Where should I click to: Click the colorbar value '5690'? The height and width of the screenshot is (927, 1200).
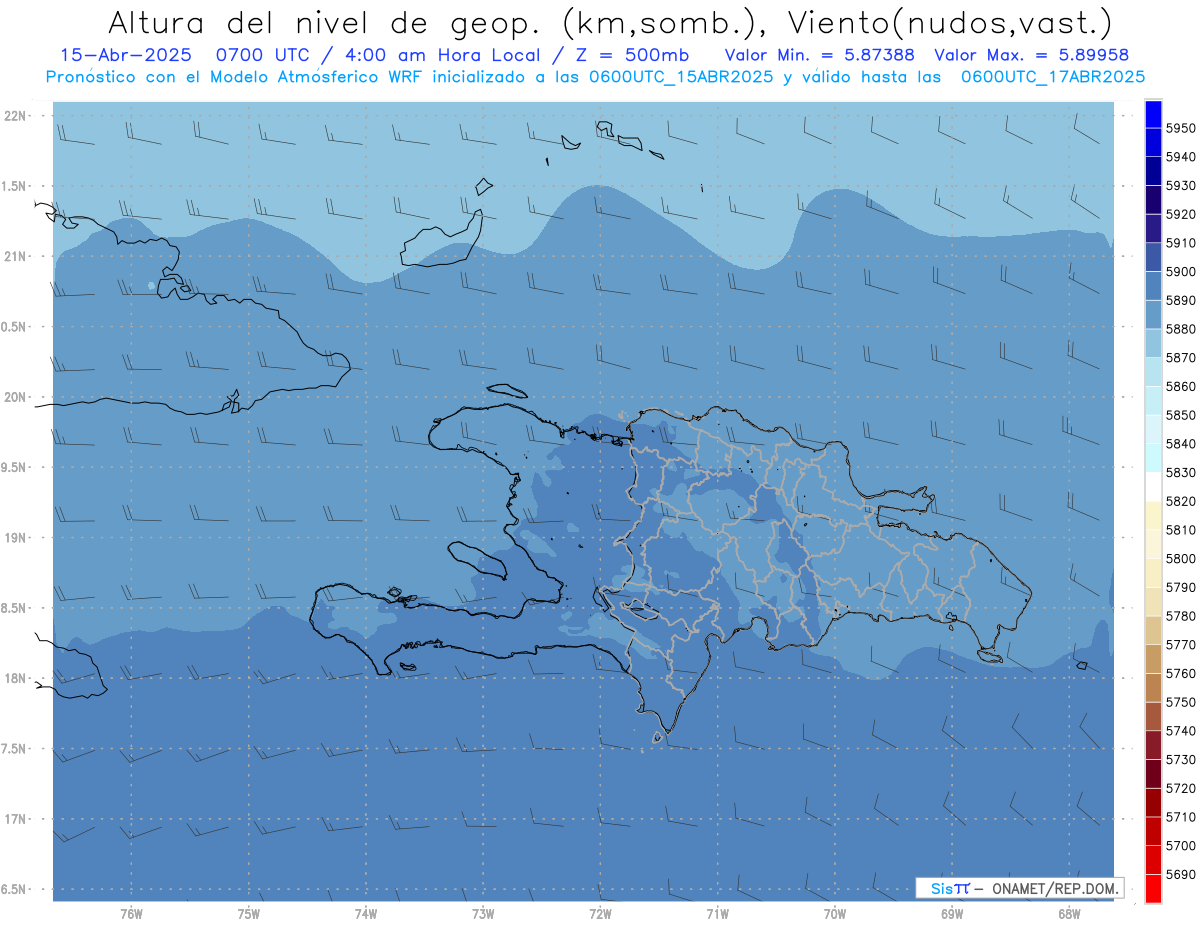[1181, 875]
